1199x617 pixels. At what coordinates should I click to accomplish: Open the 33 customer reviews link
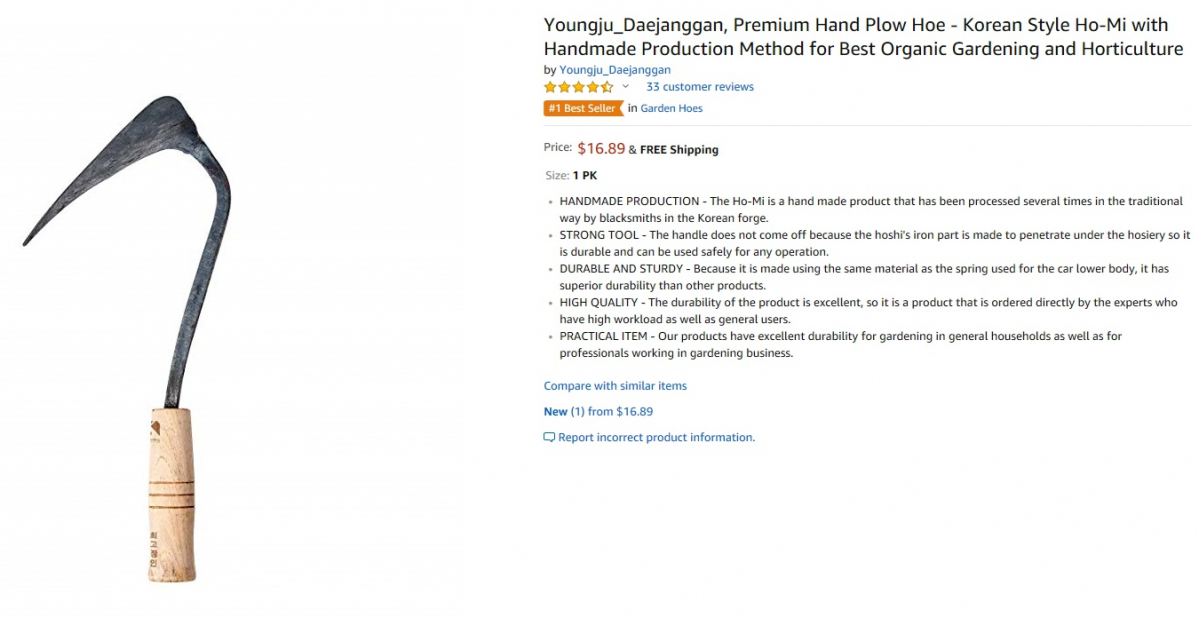(x=700, y=87)
